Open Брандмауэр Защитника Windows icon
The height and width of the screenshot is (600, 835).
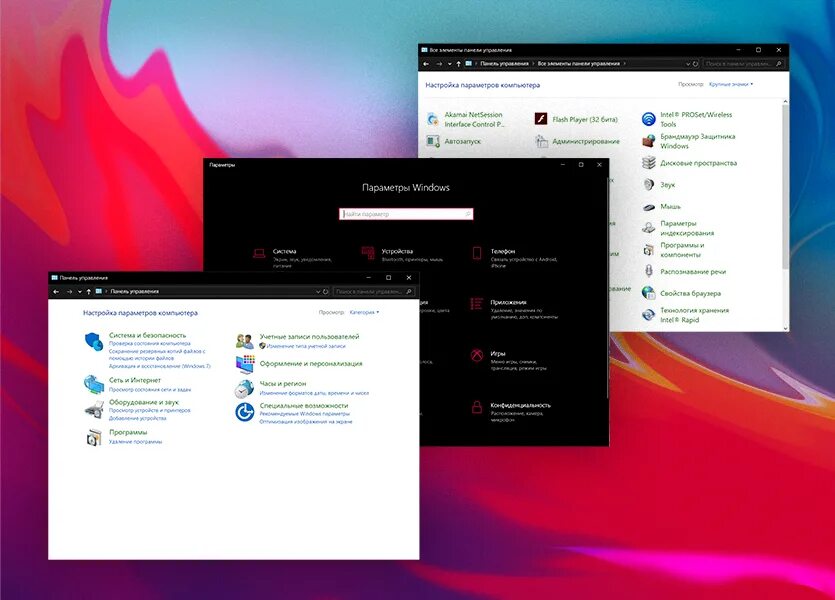pyautogui.click(x=649, y=141)
